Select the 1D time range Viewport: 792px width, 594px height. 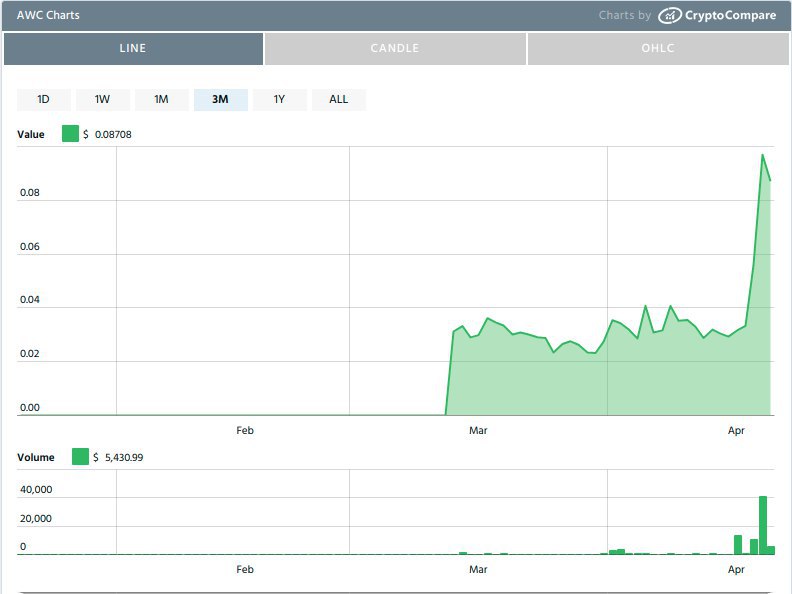point(43,100)
